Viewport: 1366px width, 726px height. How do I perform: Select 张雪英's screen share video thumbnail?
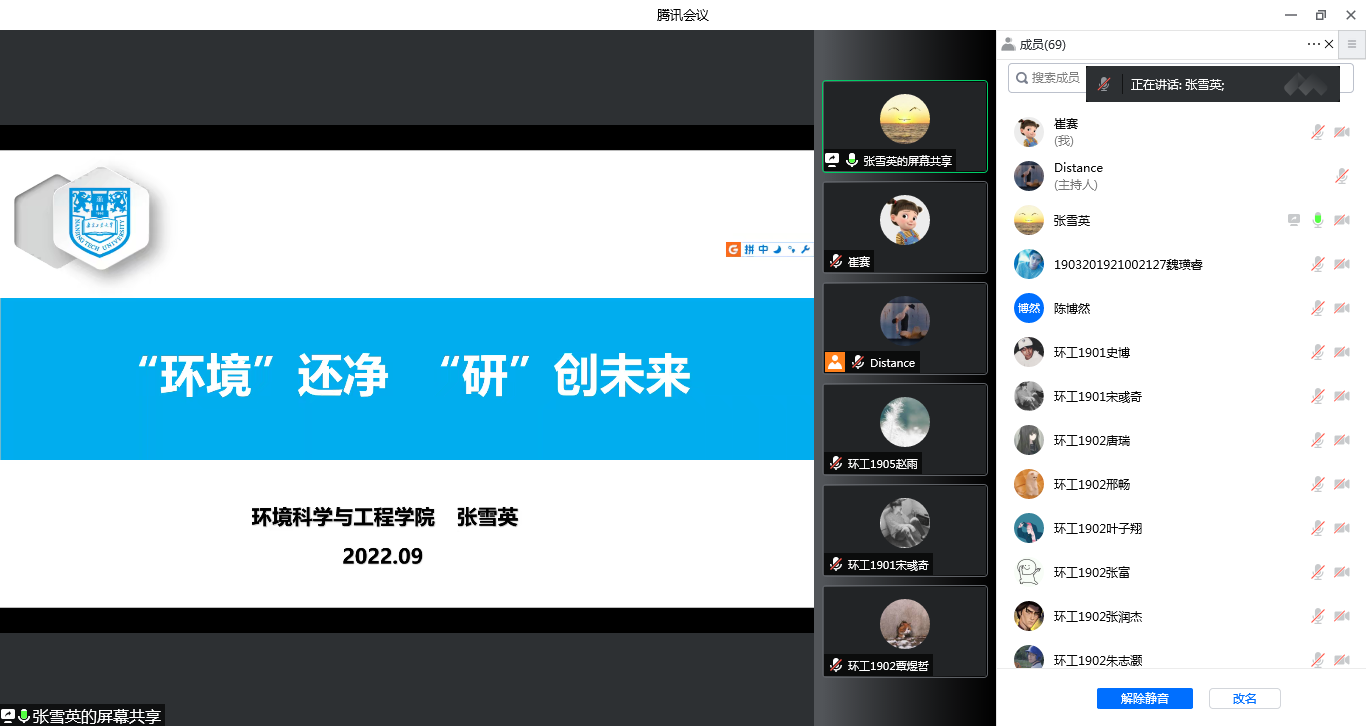pyautogui.click(x=904, y=126)
